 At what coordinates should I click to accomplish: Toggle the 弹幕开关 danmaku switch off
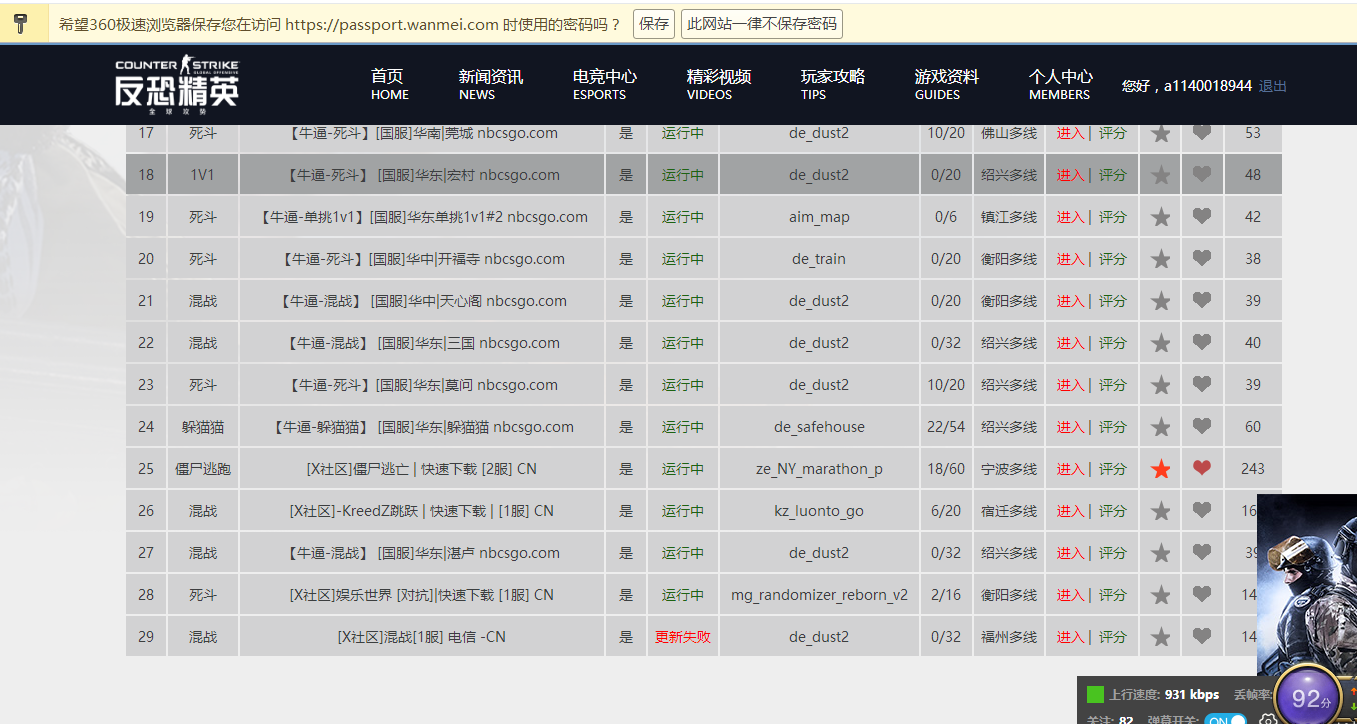[x=1227, y=719]
